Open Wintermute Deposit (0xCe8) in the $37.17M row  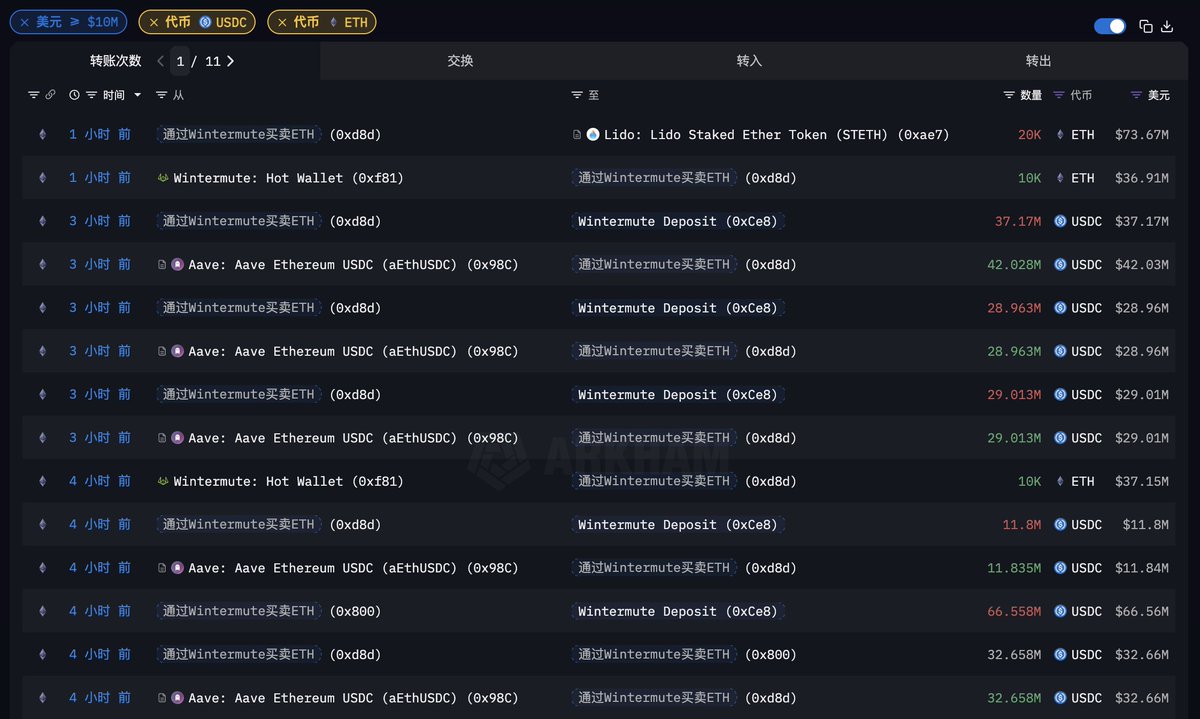[677, 221]
